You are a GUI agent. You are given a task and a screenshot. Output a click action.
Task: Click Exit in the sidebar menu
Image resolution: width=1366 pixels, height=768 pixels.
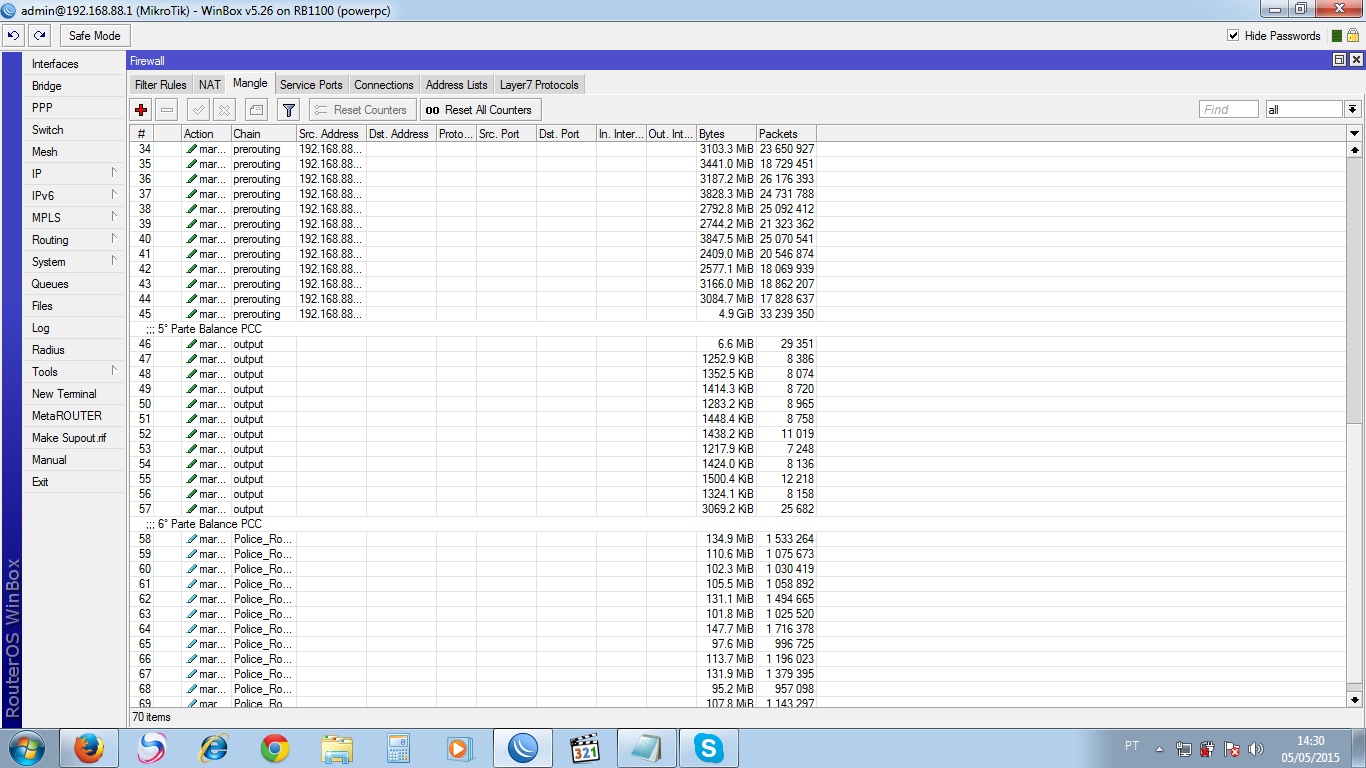coord(76,482)
